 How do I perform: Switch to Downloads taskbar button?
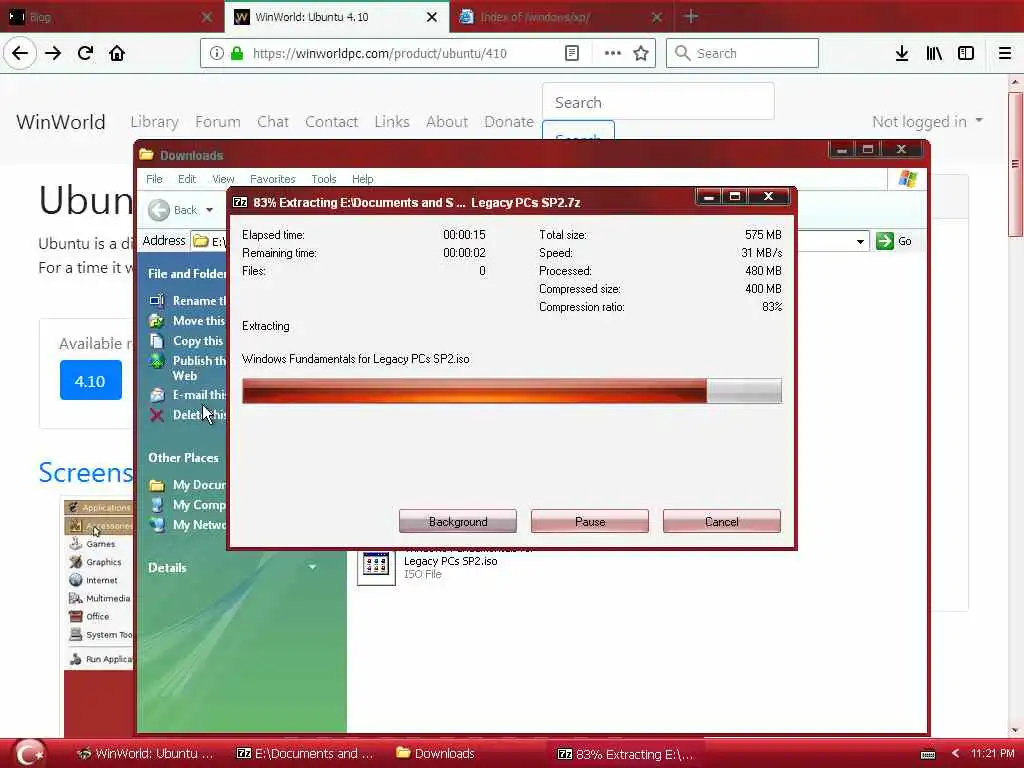tap(436, 753)
